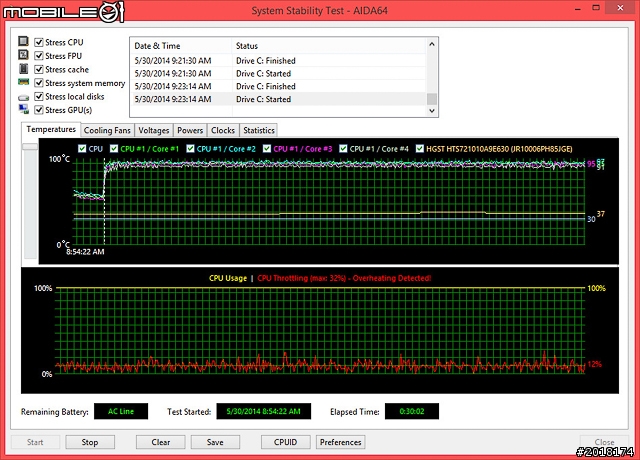Screen dimensions: 640x460
Task: Toggle the Stress GPU(s) checkbox
Action: pyautogui.click(x=39, y=110)
